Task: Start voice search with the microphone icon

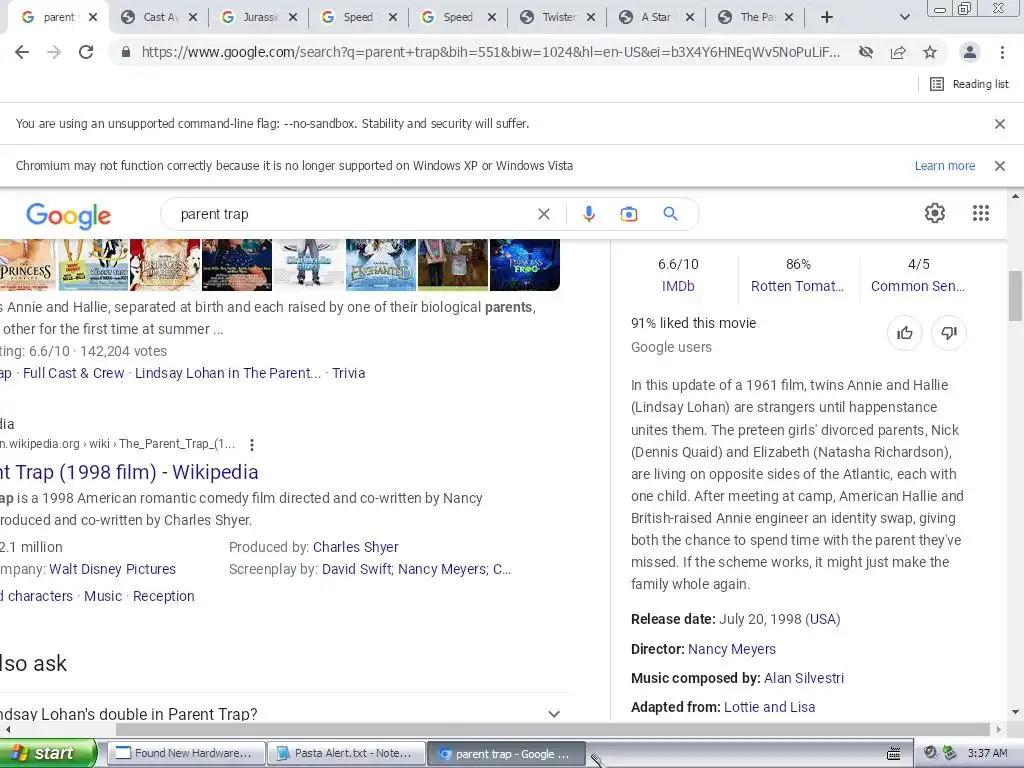Action: (x=588, y=214)
